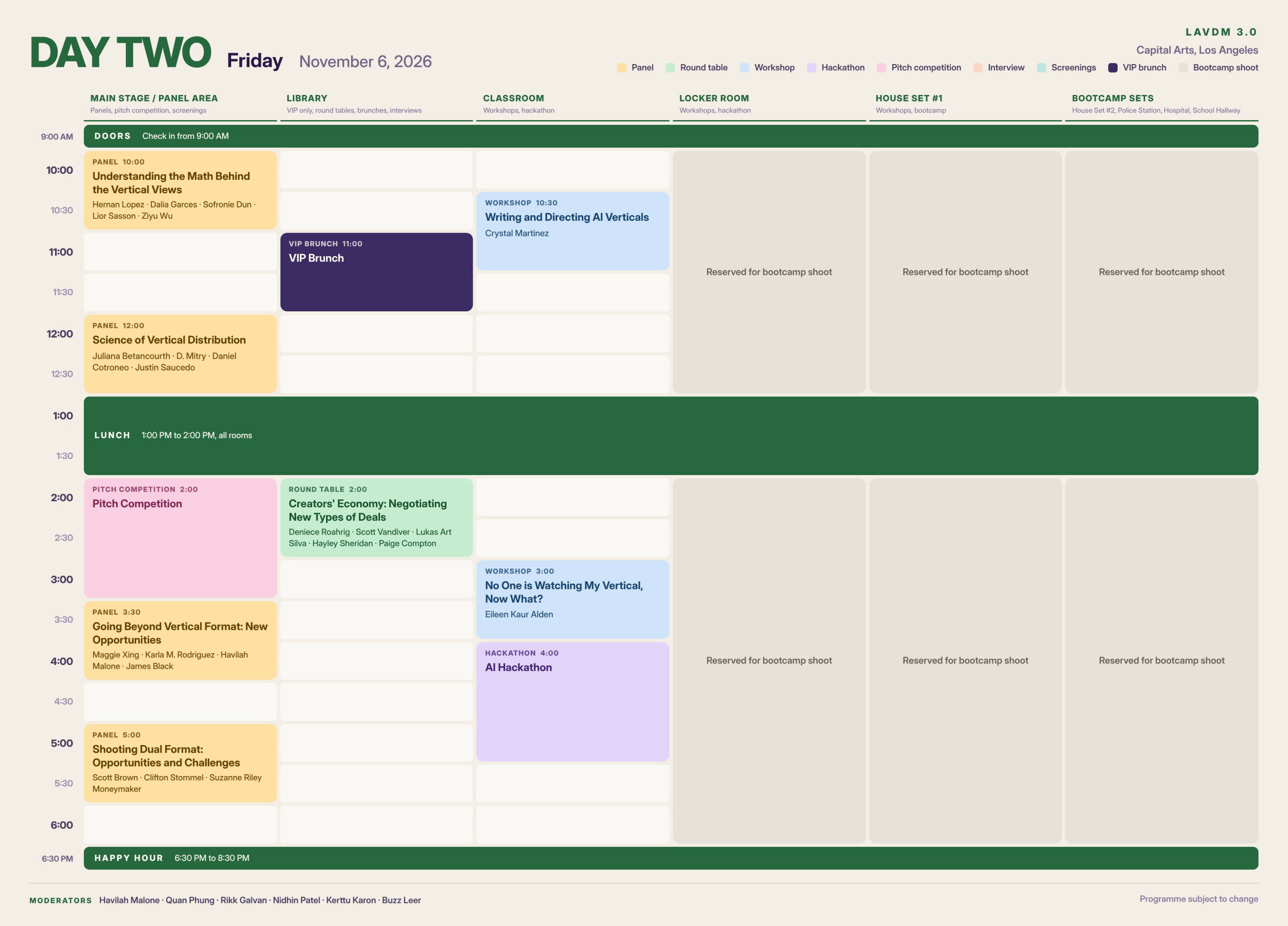The image size is (1288, 926).
Task: Click the Pitch competition pink legend swatch
Action: click(x=881, y=67)
